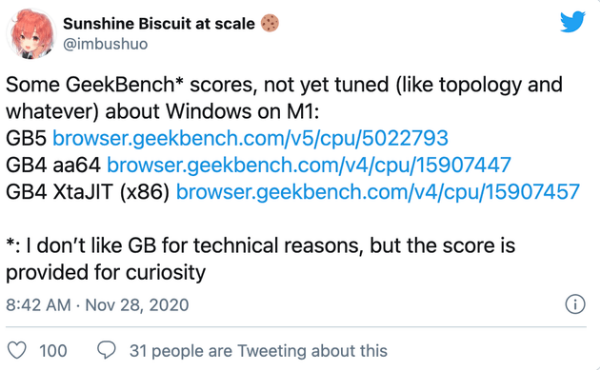Open replies via speech bubble icon

(x=106, y=350)
